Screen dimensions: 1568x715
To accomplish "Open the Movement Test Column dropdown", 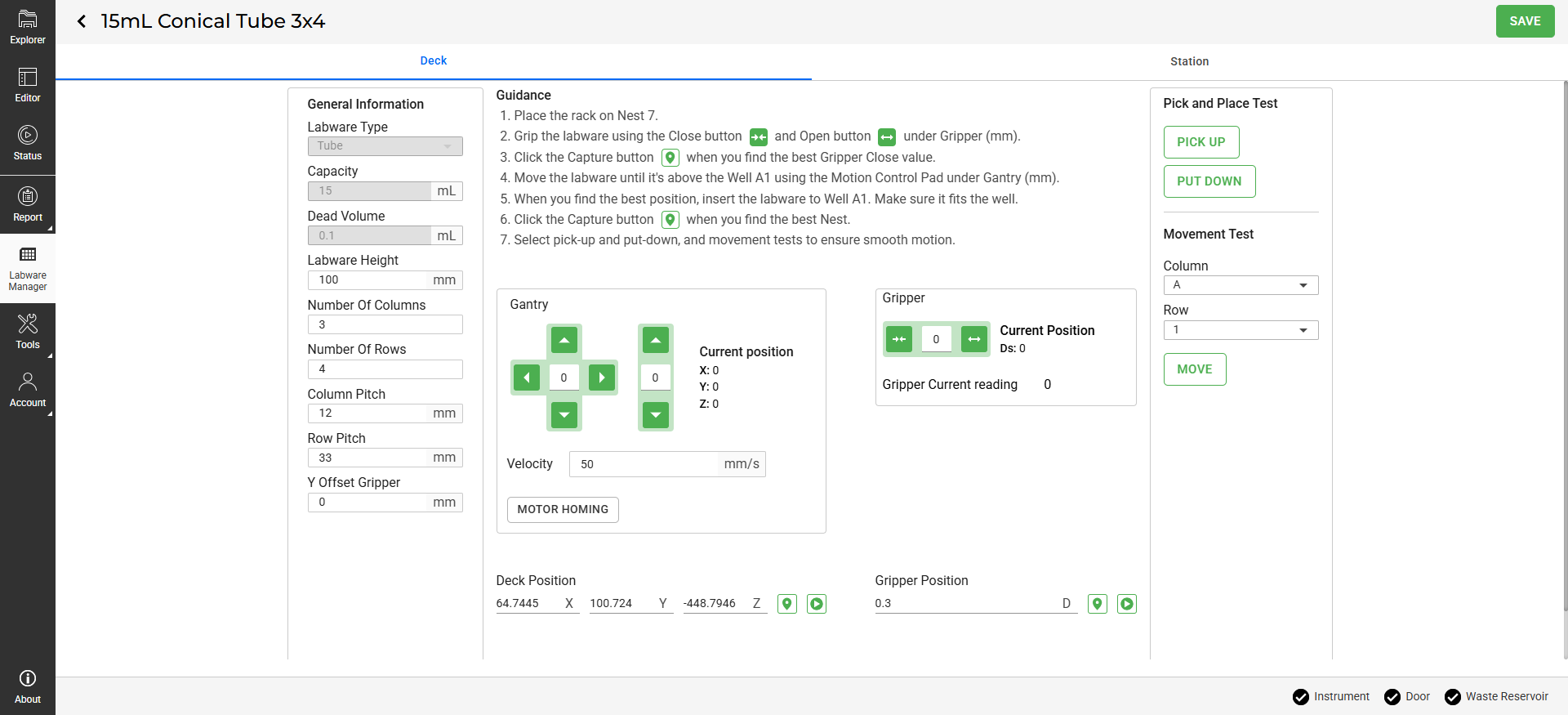I will [1241, 285].
